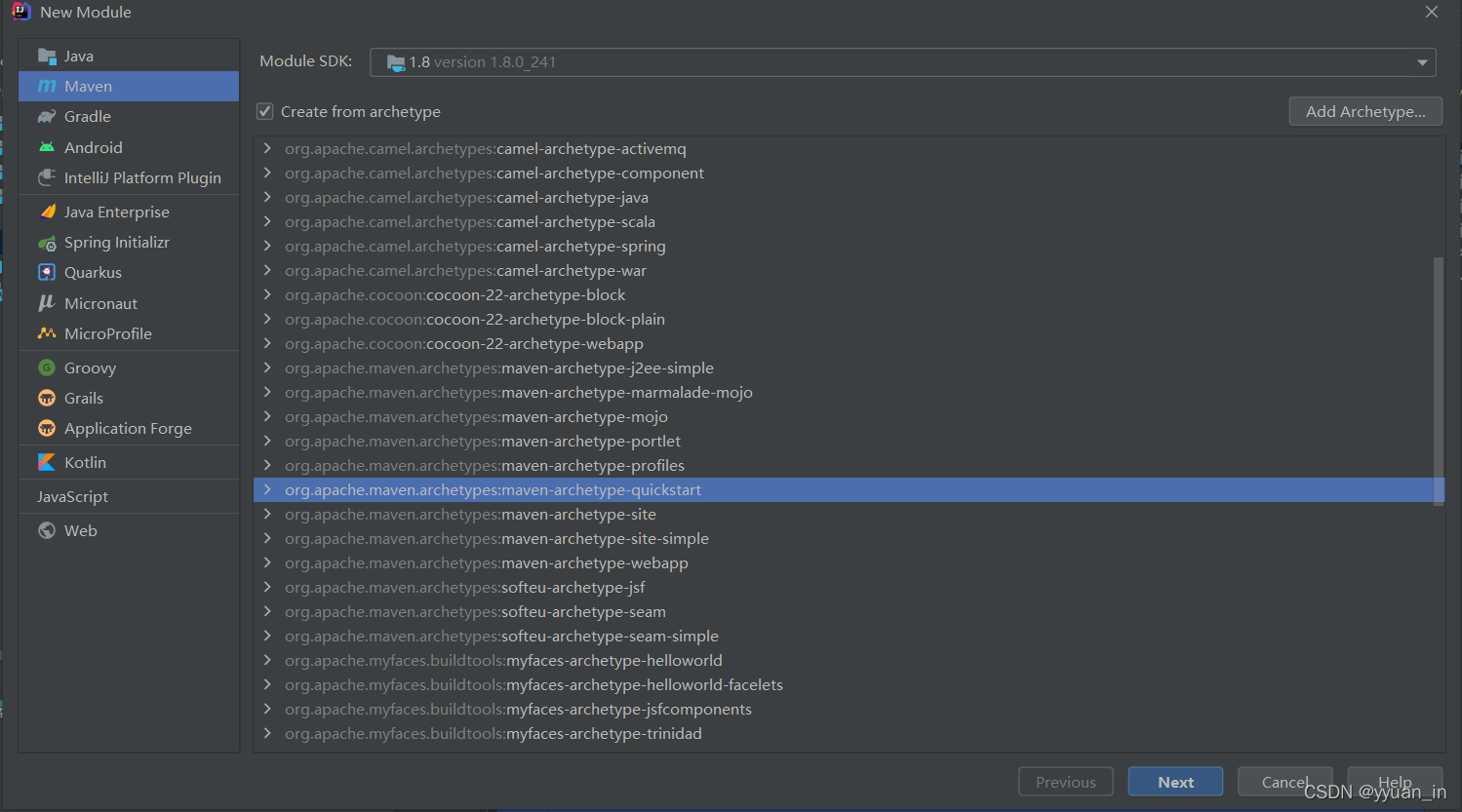Expand camel-archetype-component node
Image resolution: width=1462 pixels, height=812 pixels.
267,173
